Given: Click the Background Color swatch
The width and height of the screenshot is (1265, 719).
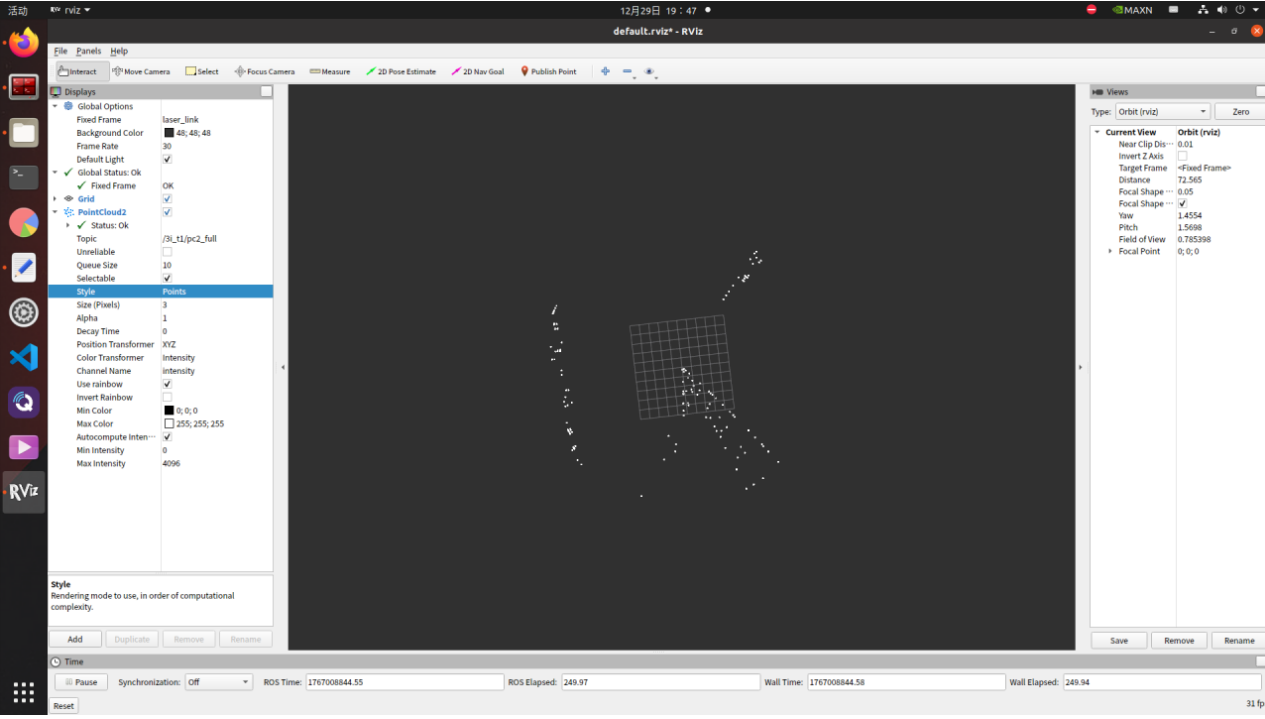Looking at the screenshot, I should pyautogui.click(x=169, y=133).
